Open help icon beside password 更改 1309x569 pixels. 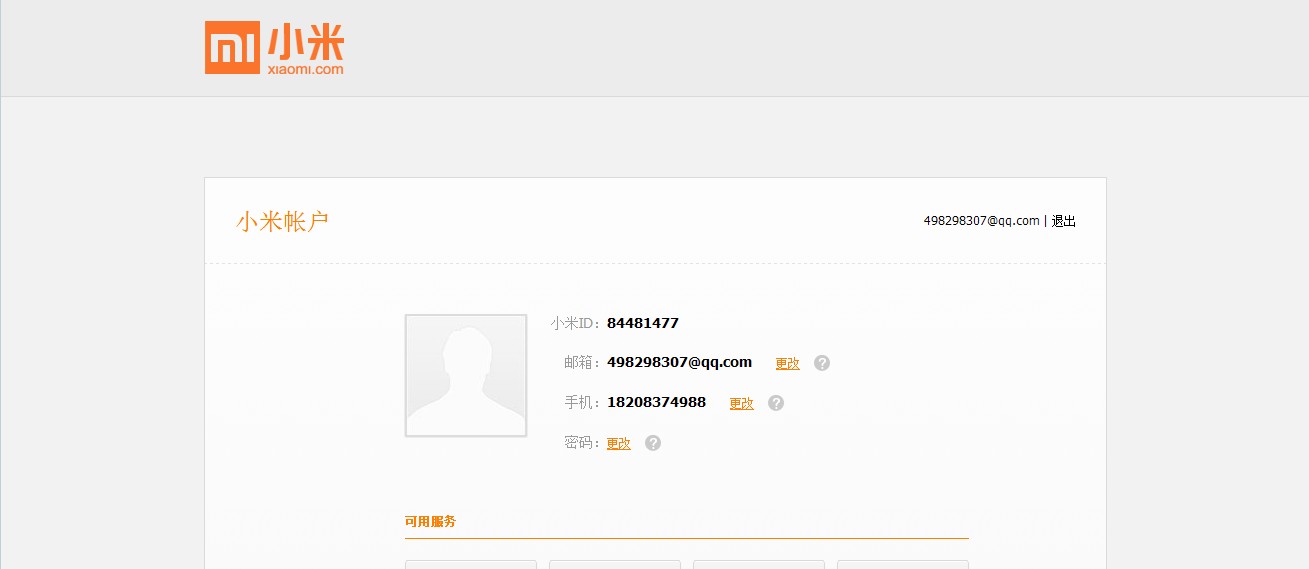pos(653,443)
